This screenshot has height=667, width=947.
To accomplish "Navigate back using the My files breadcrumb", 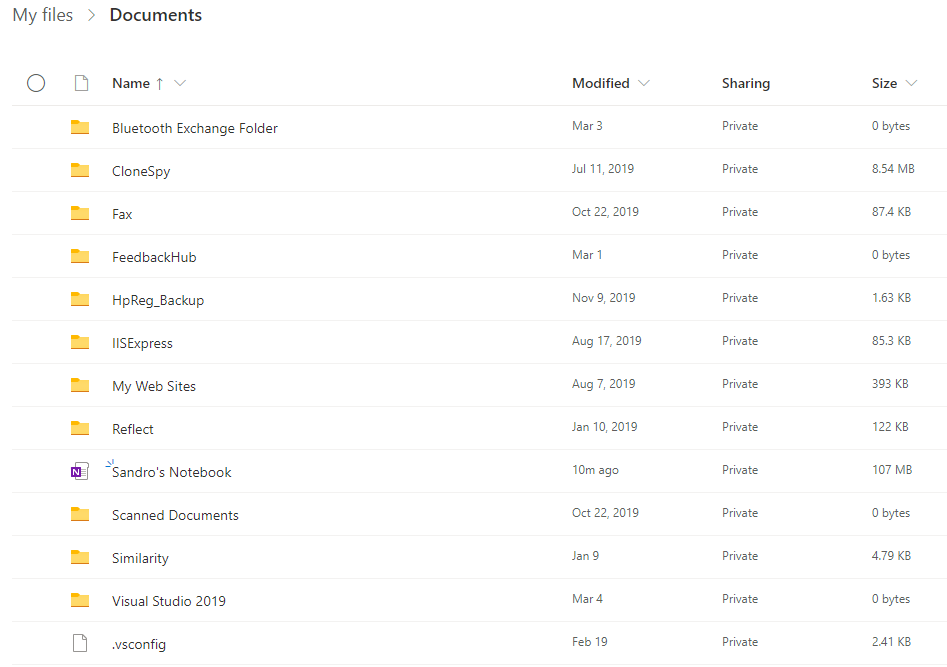I will tap(42, 15).
